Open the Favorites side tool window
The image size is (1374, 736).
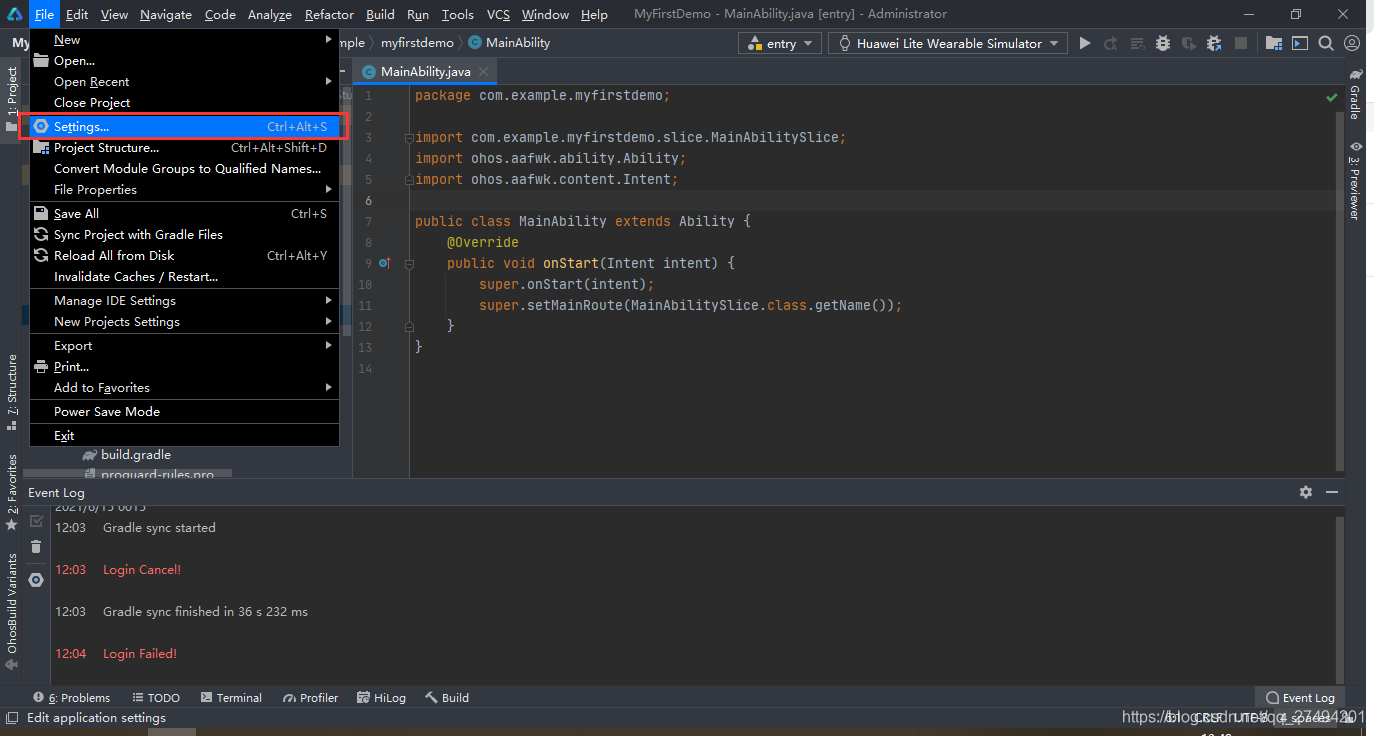pyautogui.click(x=12, y=492)
